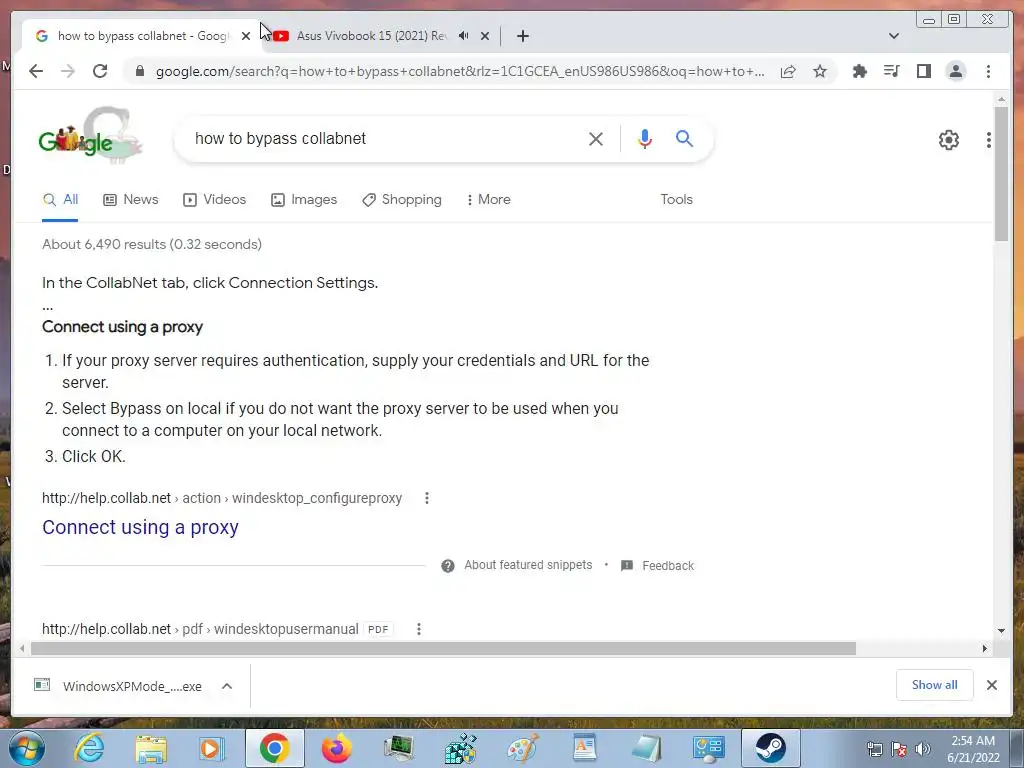
Task: Open the volume speaker tray icon
Action: (923, 749)
